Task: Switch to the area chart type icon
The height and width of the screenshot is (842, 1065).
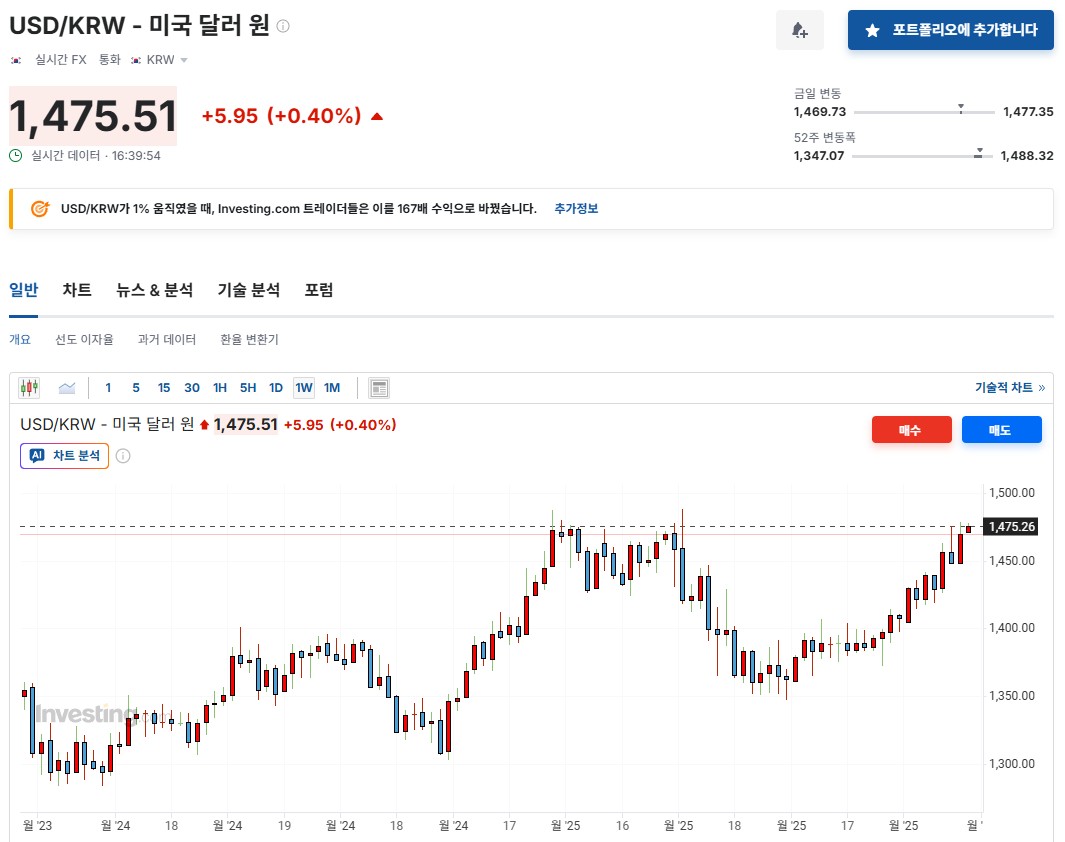Action: point(67,388)
